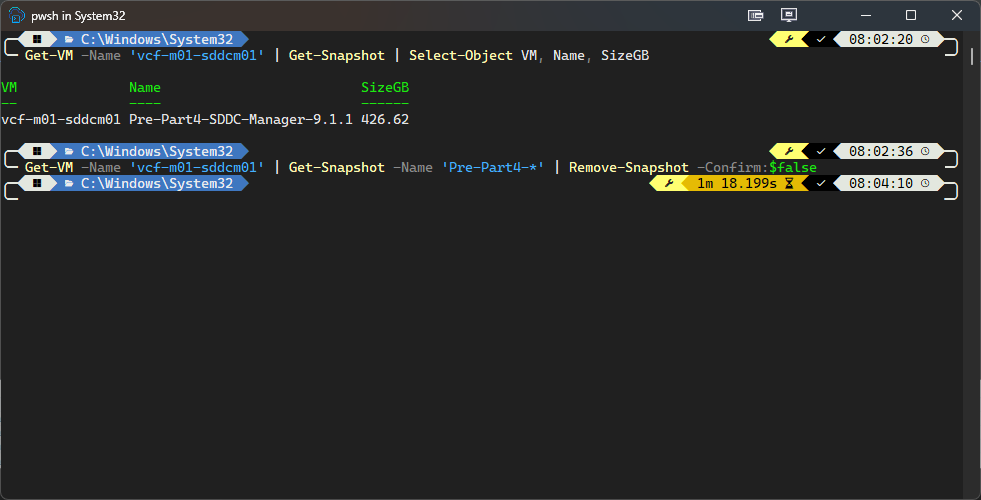981x500 pixels.
Task: Click the 'VM' column header
Action: click(9, 88)
